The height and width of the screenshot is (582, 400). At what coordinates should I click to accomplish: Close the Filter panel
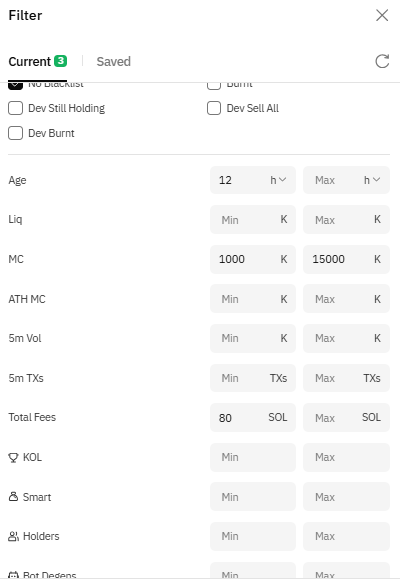pyautogui.click(x=382, y=16)
